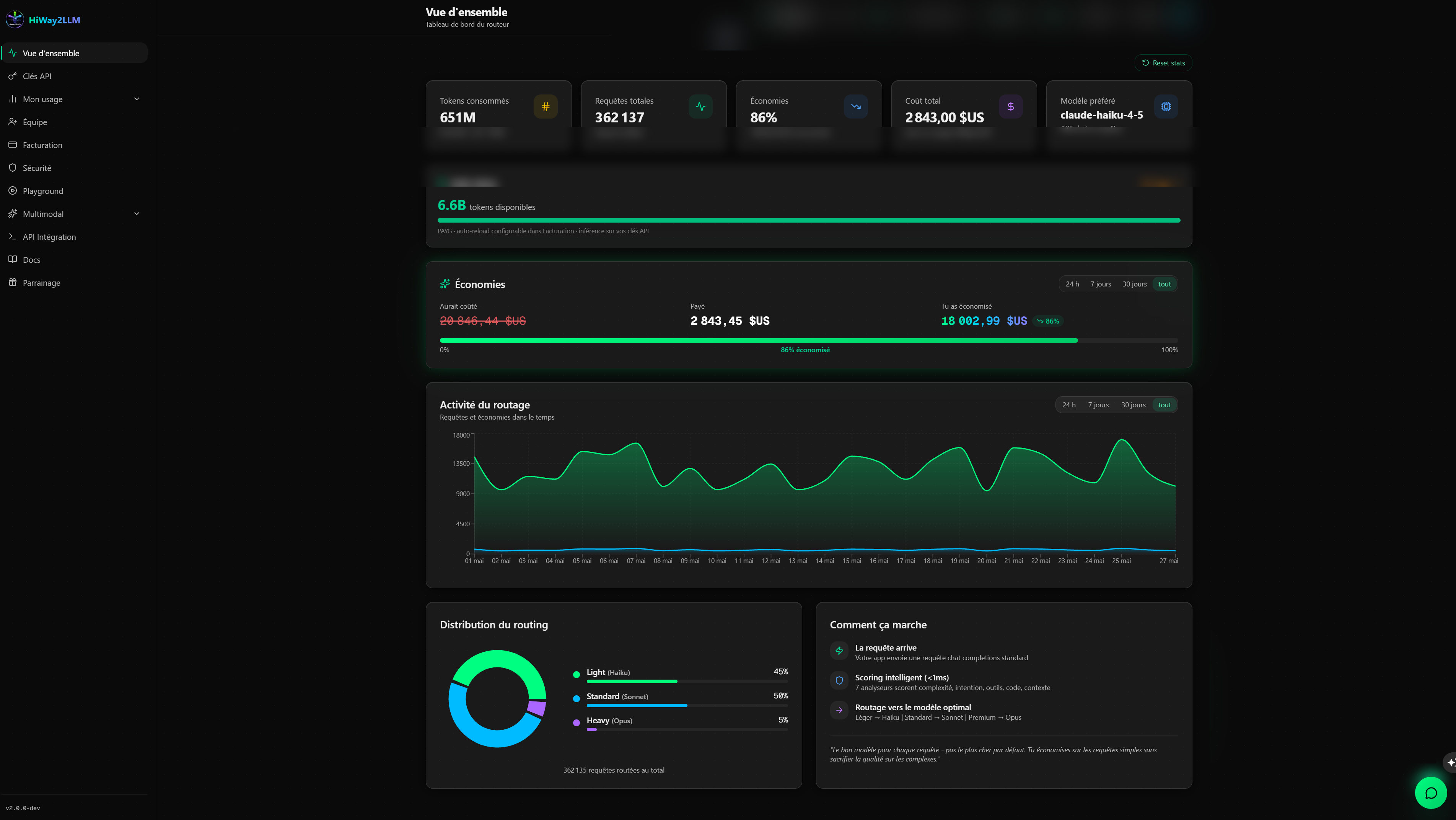Image resolution: width=1456 pixels, height=820 pixels.
Task: Click the Coût total dollar icon
Action: coord(1011,106)
